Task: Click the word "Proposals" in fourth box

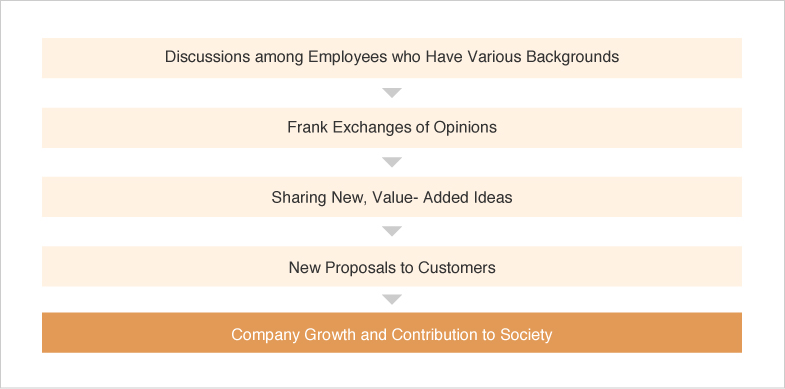Action: (360, 268)
